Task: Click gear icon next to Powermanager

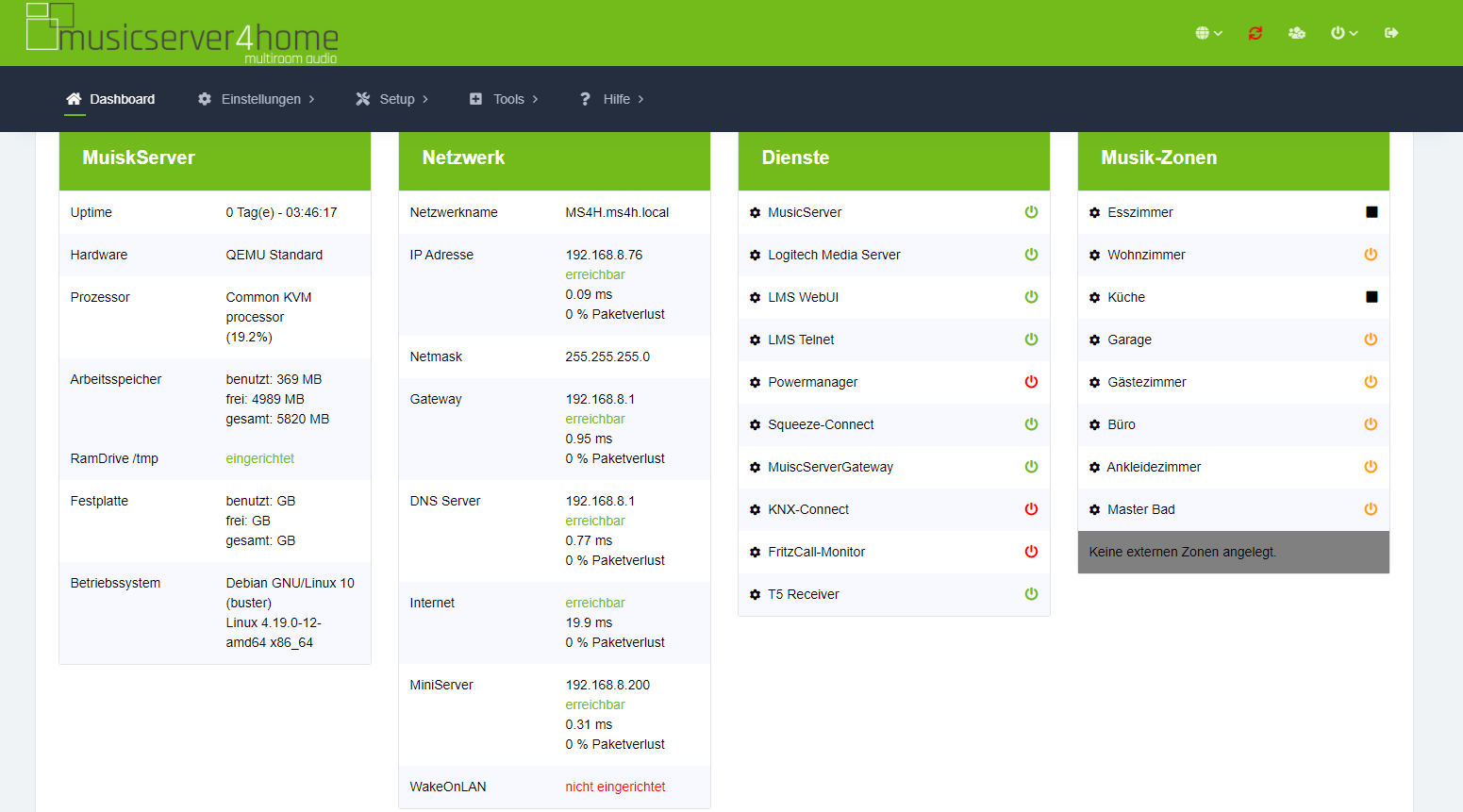Action: tap(755, 383)
